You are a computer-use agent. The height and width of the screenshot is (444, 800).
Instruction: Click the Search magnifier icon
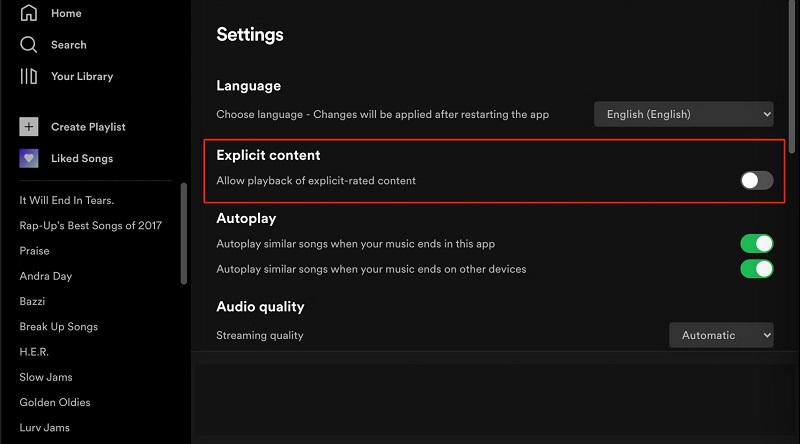[29, 45]
